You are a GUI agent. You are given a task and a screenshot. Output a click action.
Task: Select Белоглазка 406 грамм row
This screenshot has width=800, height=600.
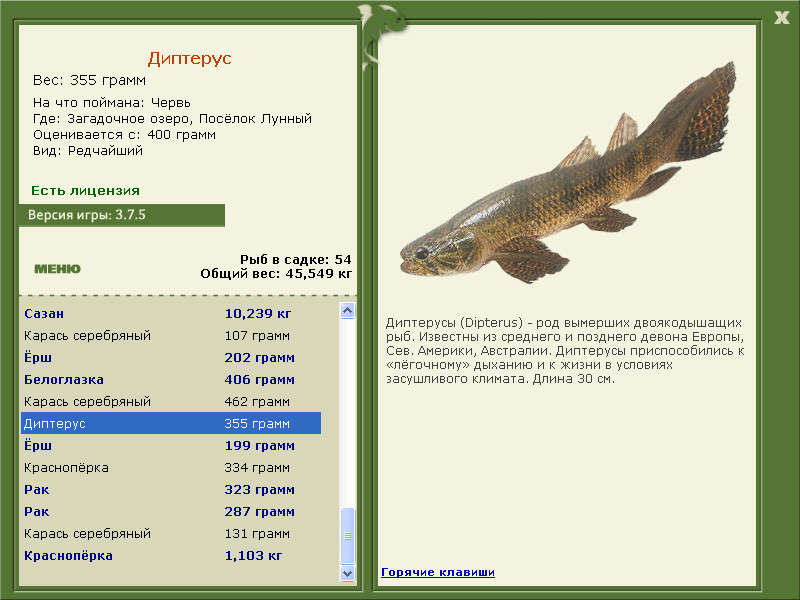(x=171, y=380)
